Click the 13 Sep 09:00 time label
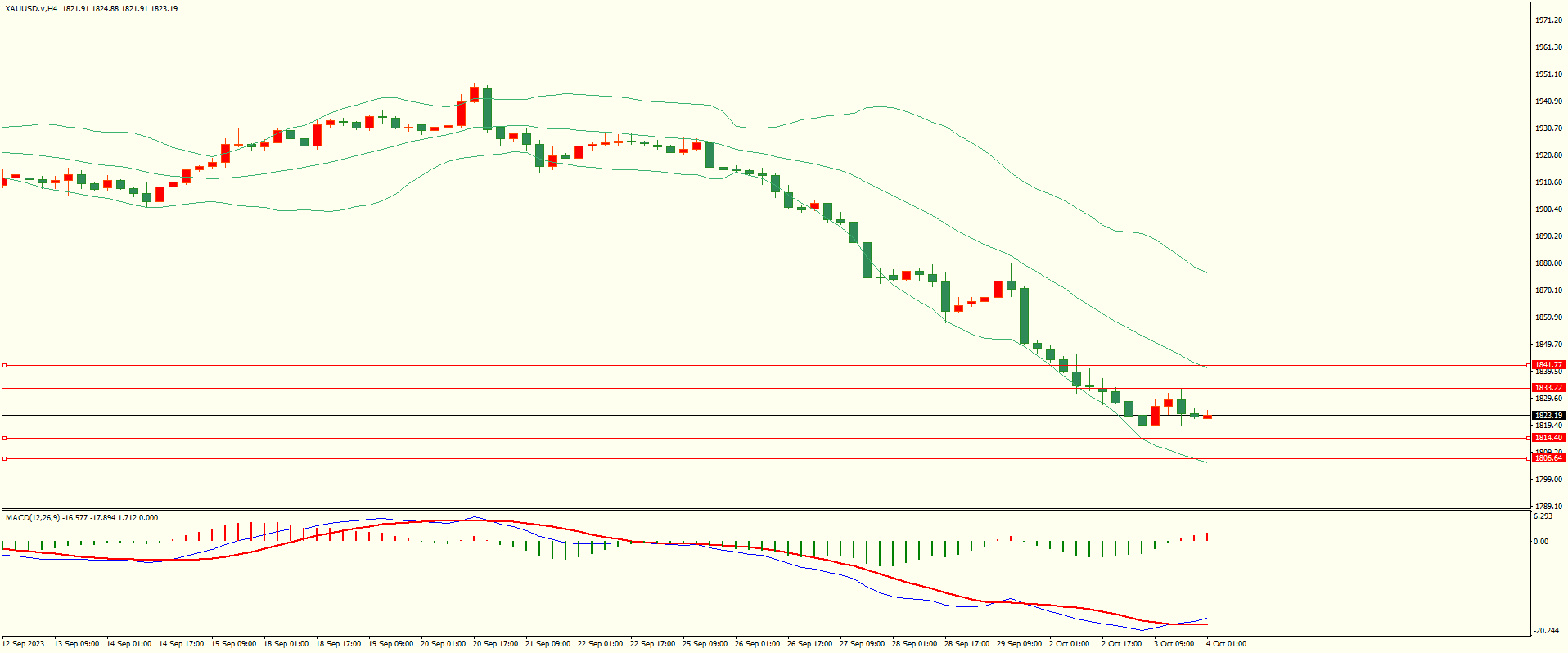The image size is (1568, 653). [77, 644]
